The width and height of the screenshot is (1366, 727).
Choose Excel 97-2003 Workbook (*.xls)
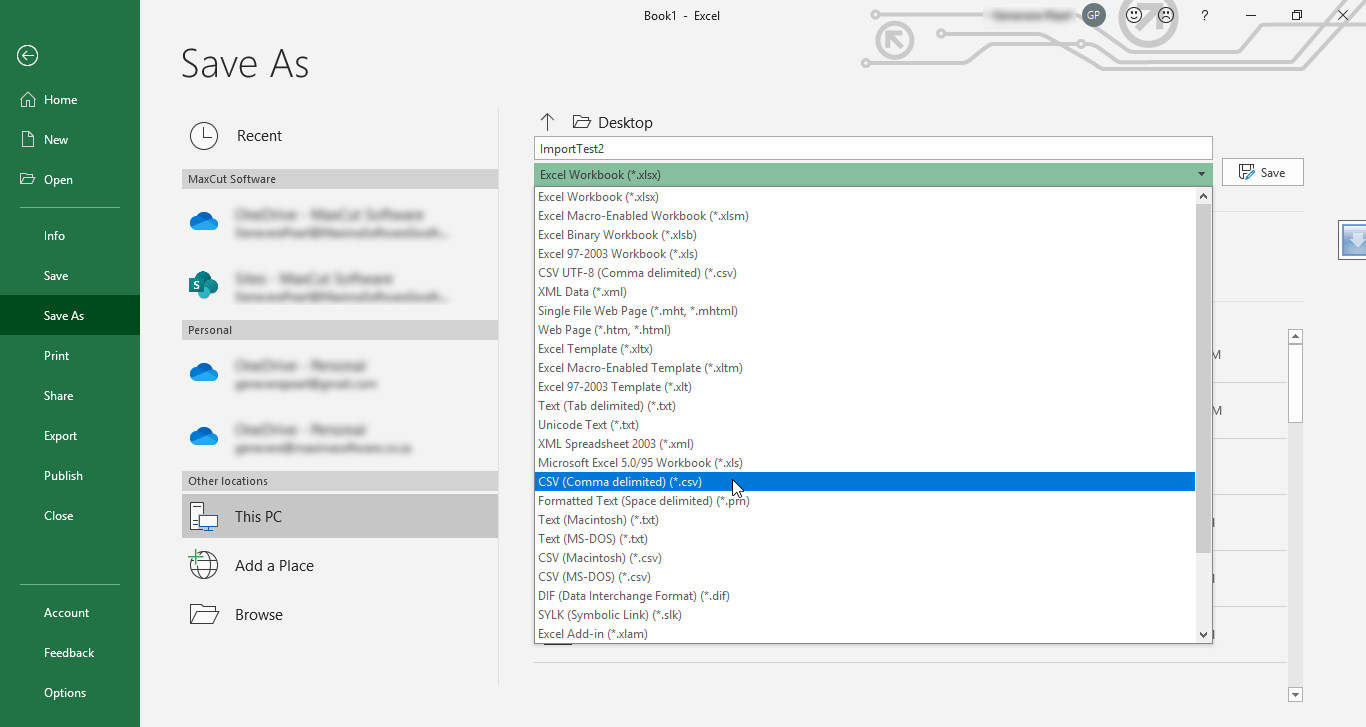point(865,254)
